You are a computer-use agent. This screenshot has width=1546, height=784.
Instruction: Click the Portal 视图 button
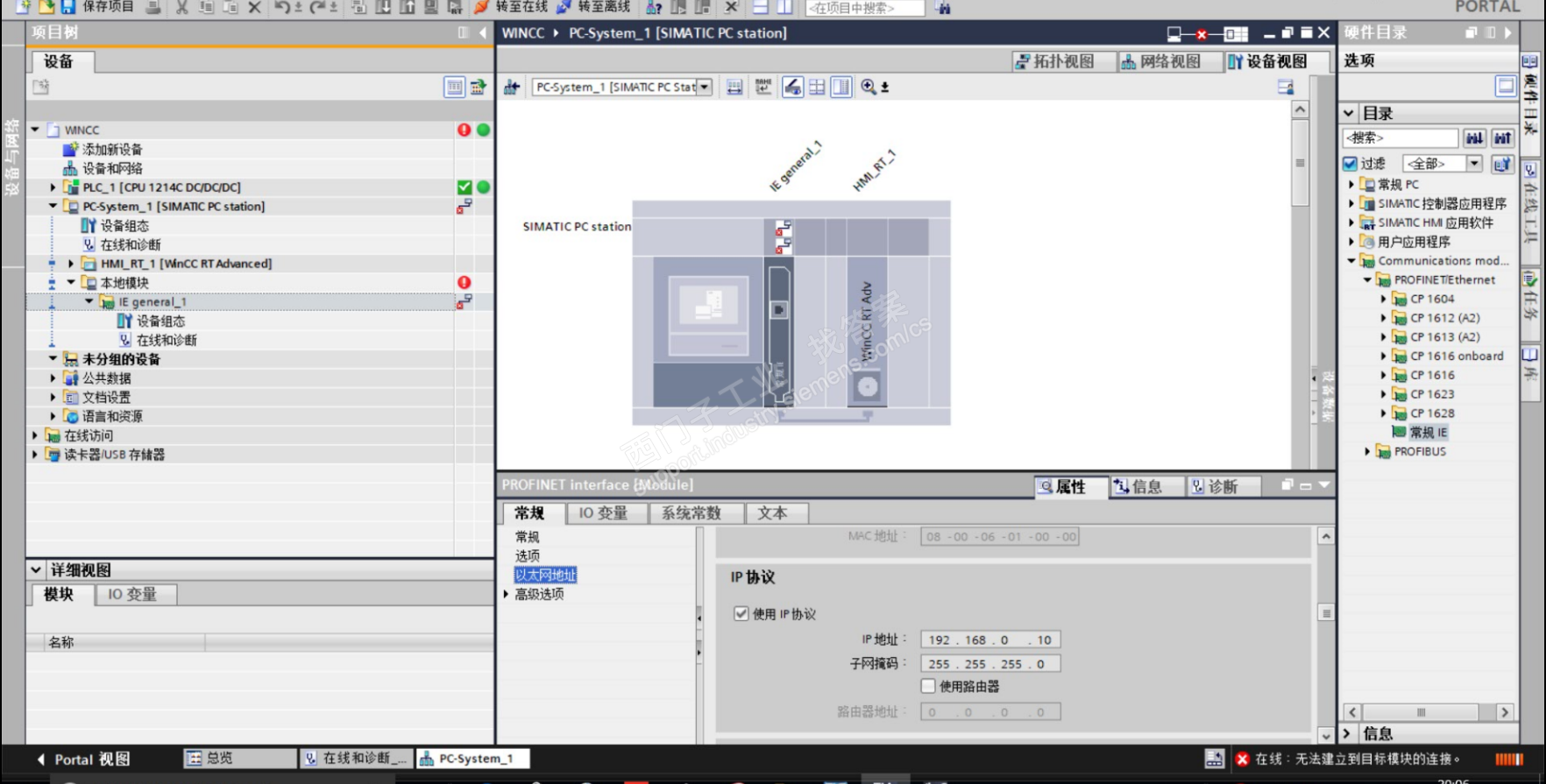point(84,759)
